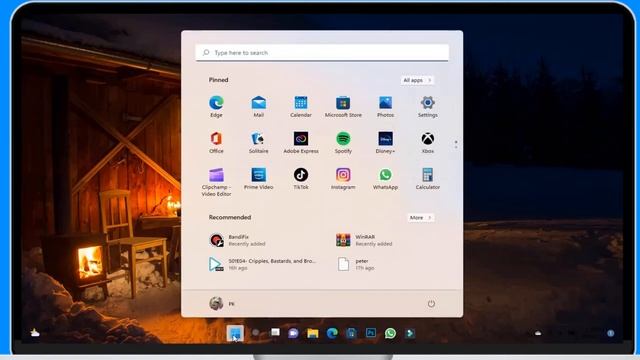The image size is (640, 360).
Task: Launch Photoshop from the taskbar
Action: coord(371,333)
